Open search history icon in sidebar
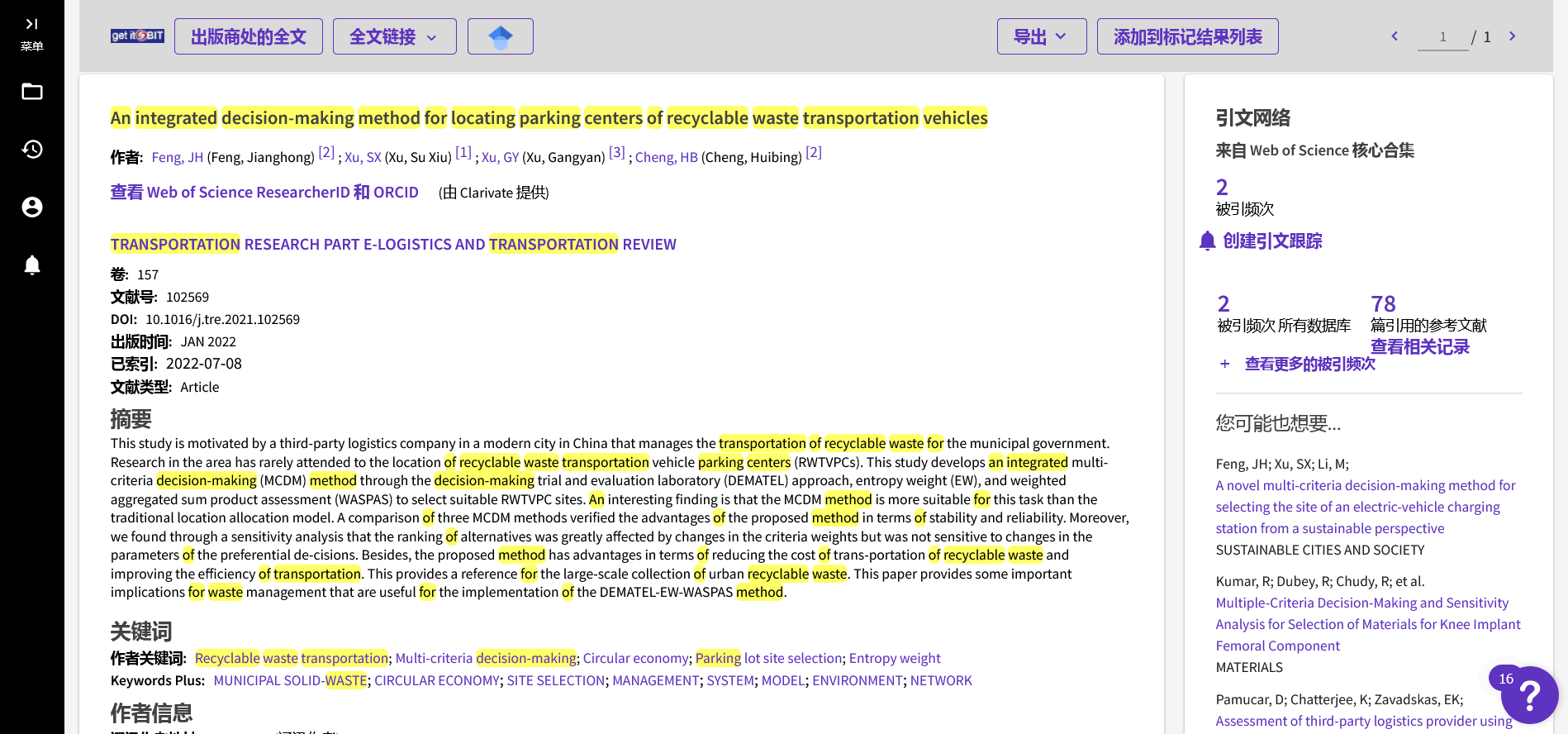Viewport: 1568px width, 734px height. pyautogui.click(x=32, y=150)
